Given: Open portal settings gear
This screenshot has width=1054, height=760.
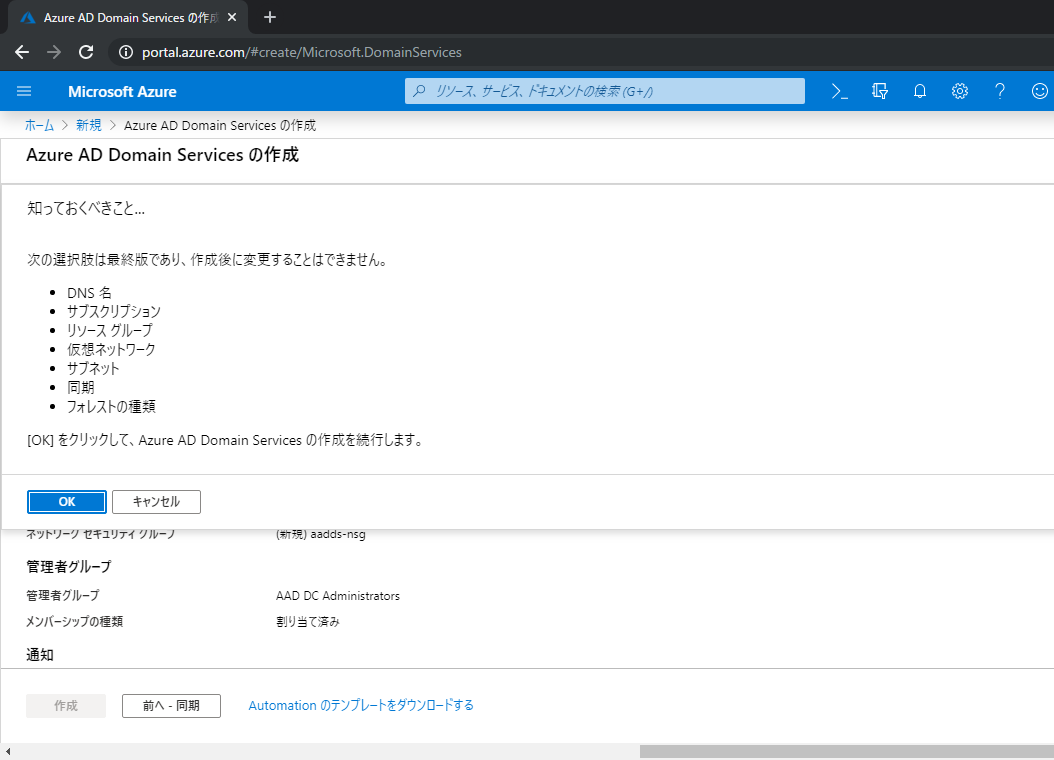Looking at the screenshot, I should [x=960, y=91].
